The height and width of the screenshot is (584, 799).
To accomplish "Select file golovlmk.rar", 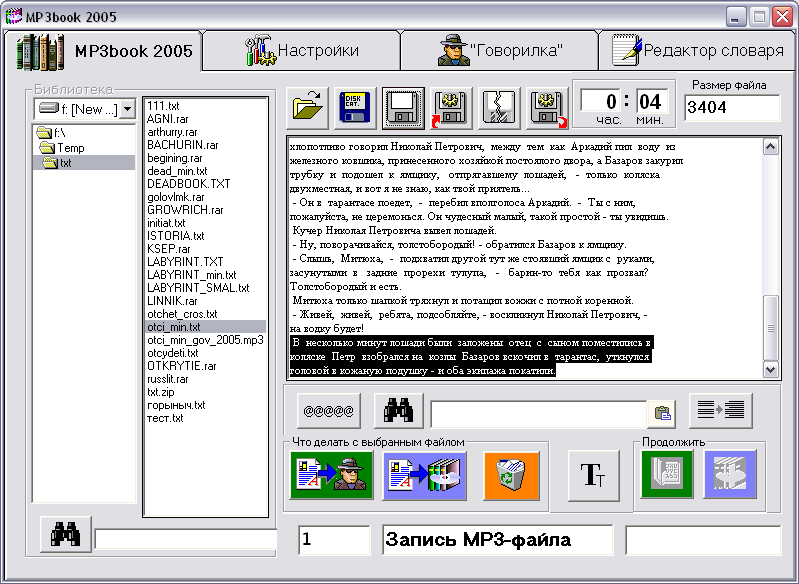I will tap(175, 197).
